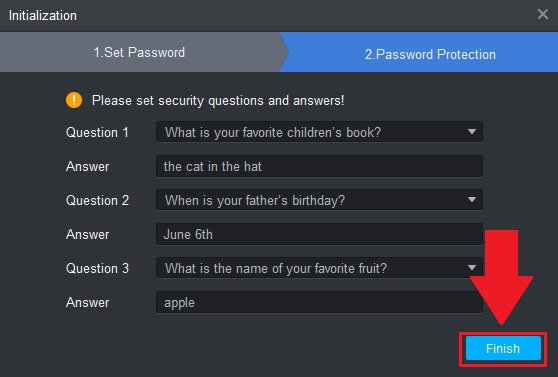Click the Initialization window title text

pyautogui.click(x=43, y=16)
